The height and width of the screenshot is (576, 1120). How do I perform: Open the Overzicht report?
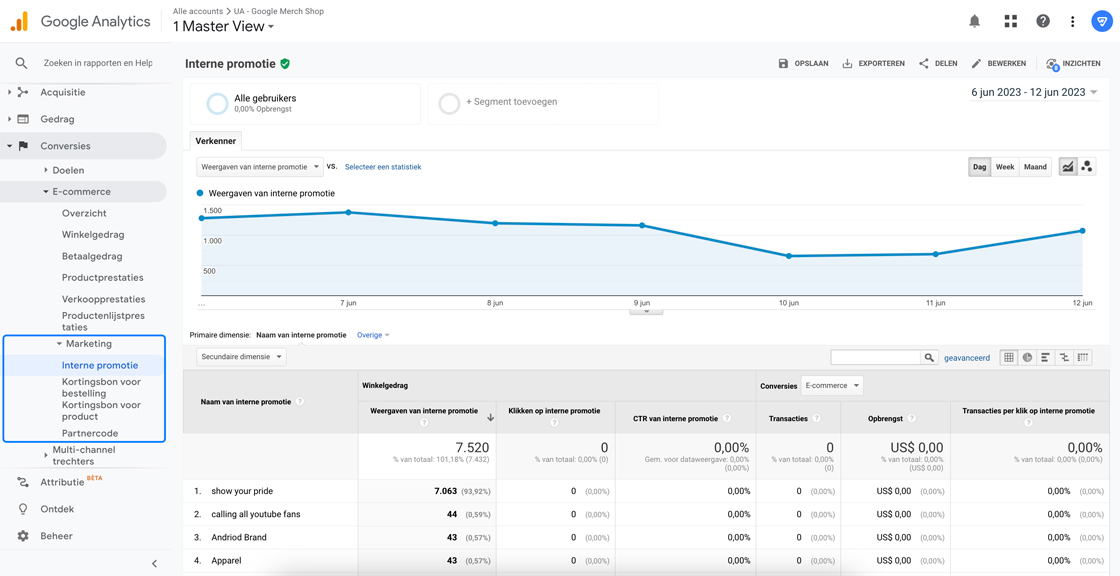point(84,213)
